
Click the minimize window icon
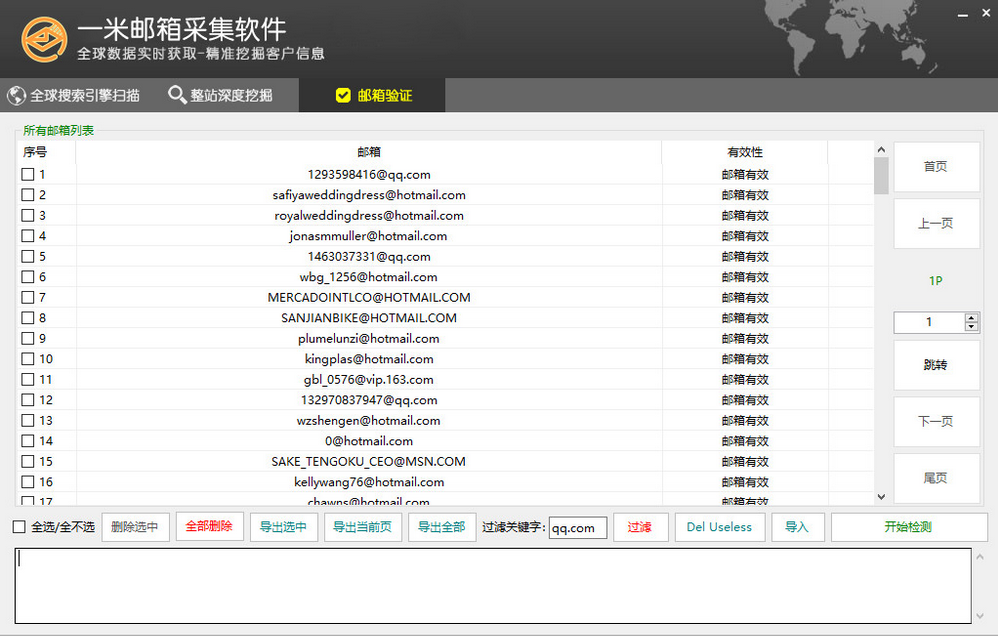coord(962,16)
